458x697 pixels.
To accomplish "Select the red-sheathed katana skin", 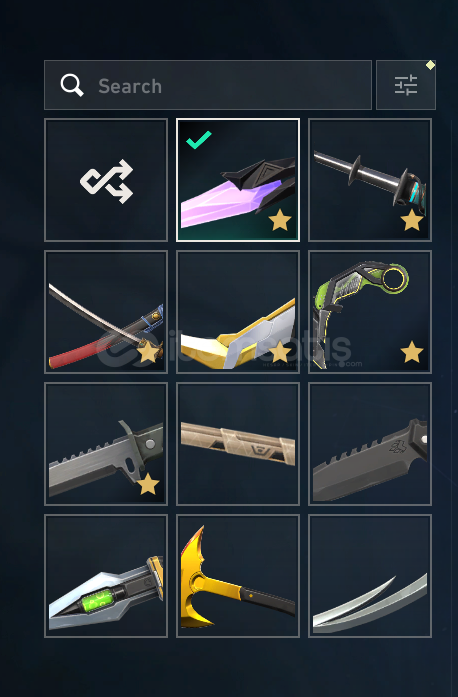I will [106, 312].
